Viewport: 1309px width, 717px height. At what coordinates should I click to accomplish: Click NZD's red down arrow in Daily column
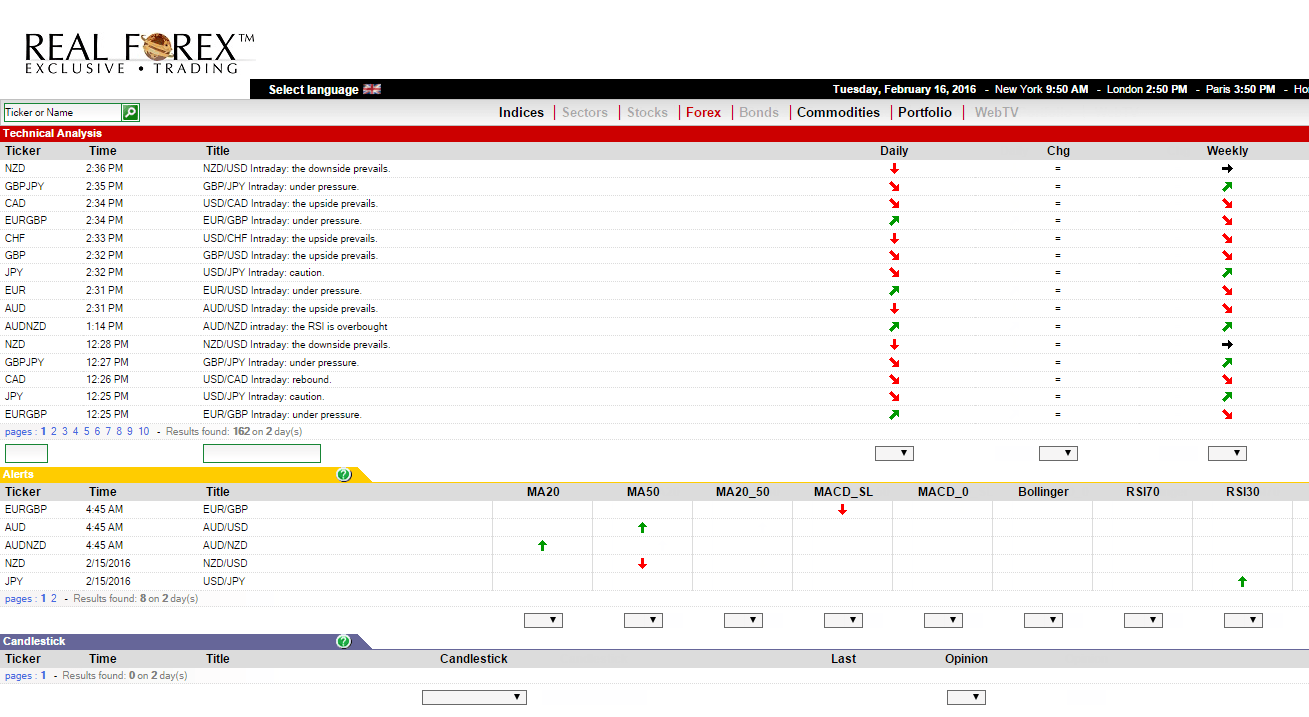tap(894, 168)
